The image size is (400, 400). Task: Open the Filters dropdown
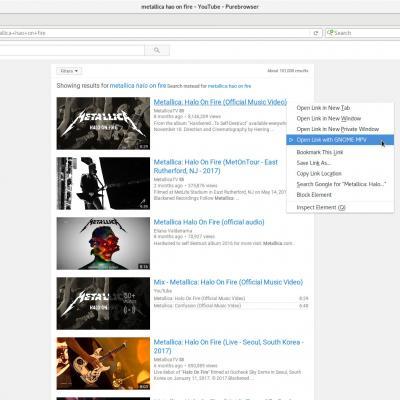[x=69, y=71]
